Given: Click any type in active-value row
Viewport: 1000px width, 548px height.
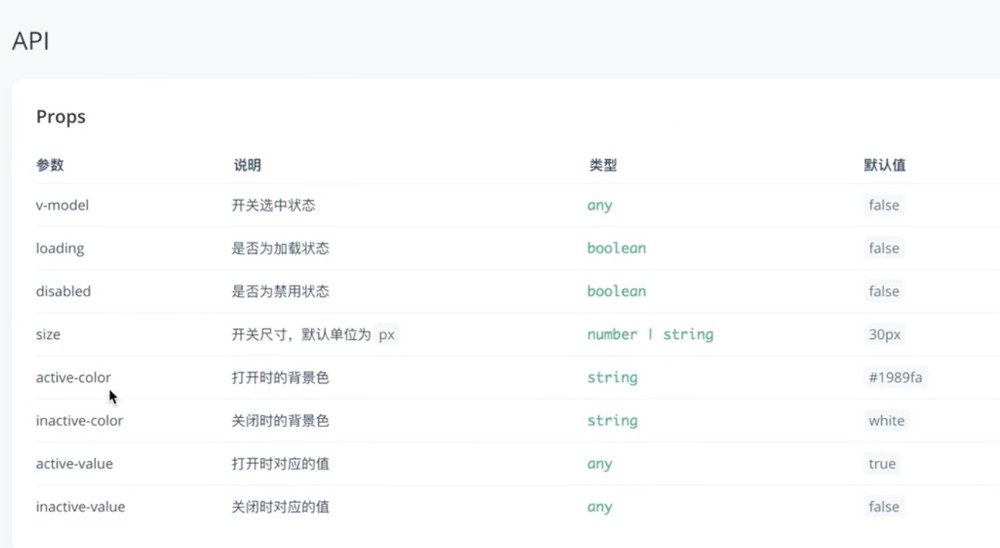Looking at the screenshot, I should pyautogui.click(x=599, y=464).
